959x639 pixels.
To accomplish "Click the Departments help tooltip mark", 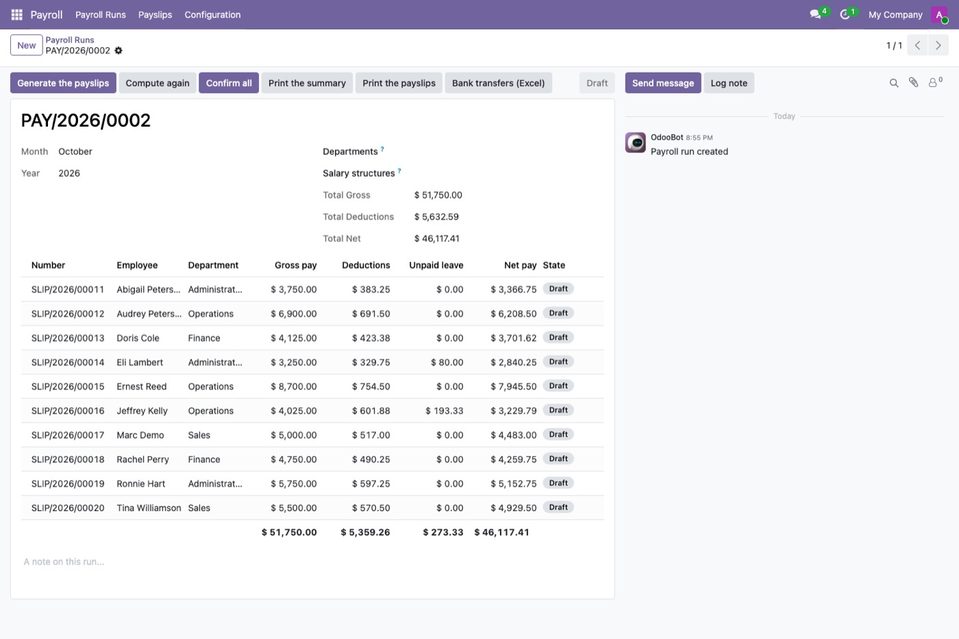I will [x=382, y=149].
